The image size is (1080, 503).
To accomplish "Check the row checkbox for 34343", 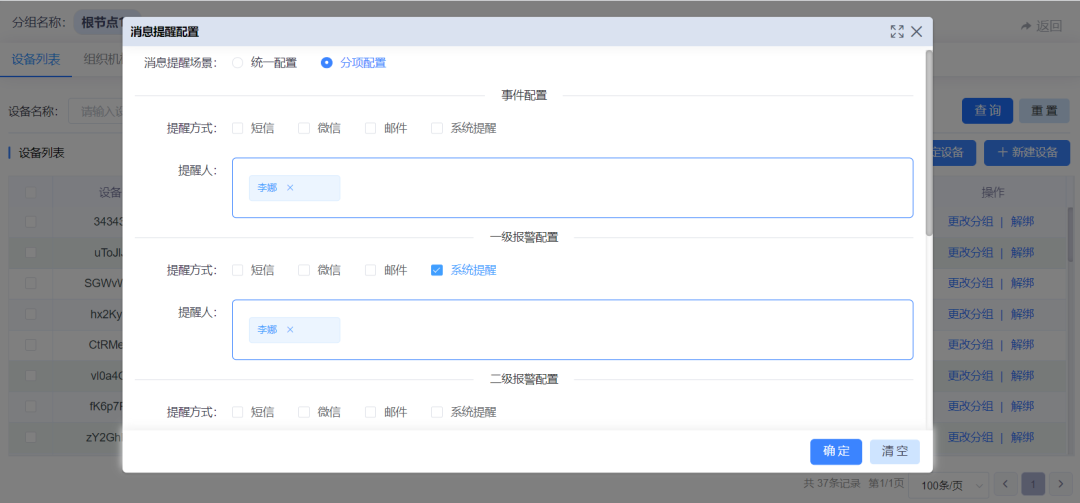I will (x=30, y=222).
